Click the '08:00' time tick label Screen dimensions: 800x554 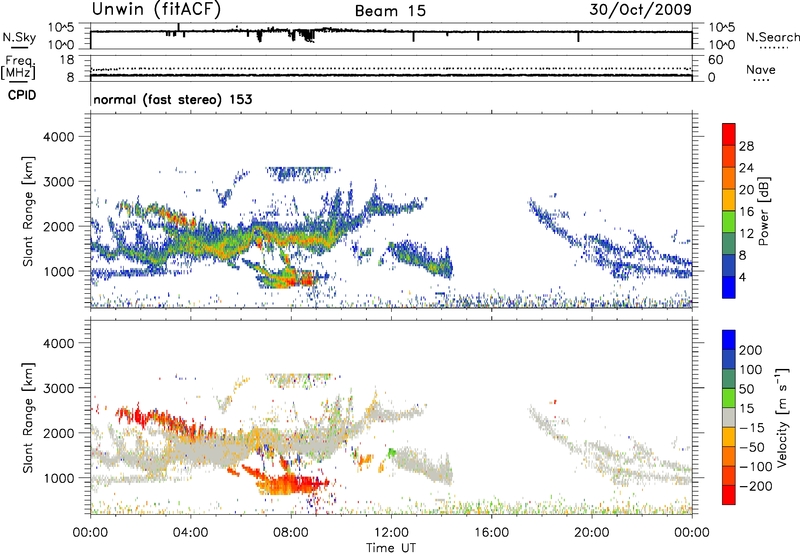[291, 533]
